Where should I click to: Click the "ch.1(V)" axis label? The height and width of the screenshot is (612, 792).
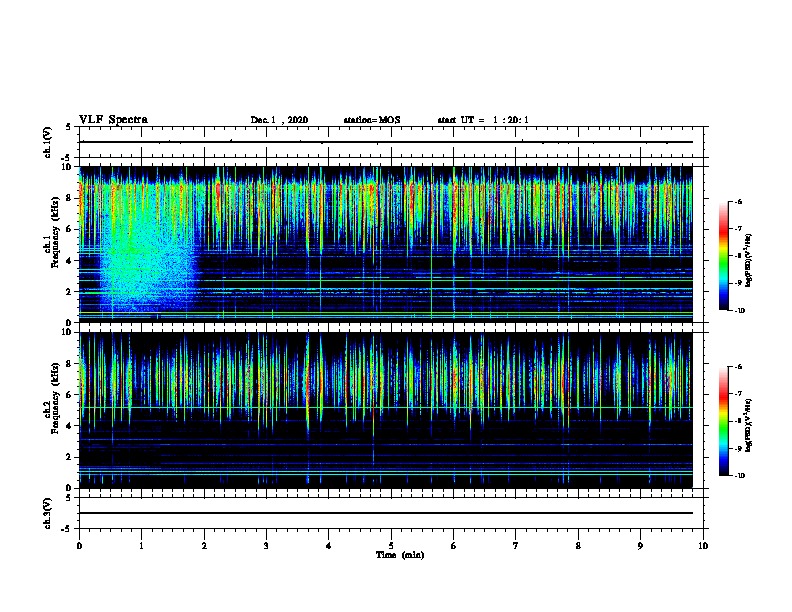48,142
